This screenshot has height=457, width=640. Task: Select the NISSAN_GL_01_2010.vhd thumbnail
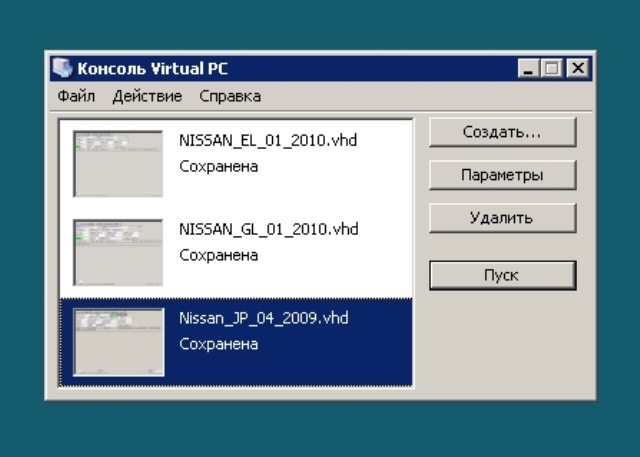(118, 252)
